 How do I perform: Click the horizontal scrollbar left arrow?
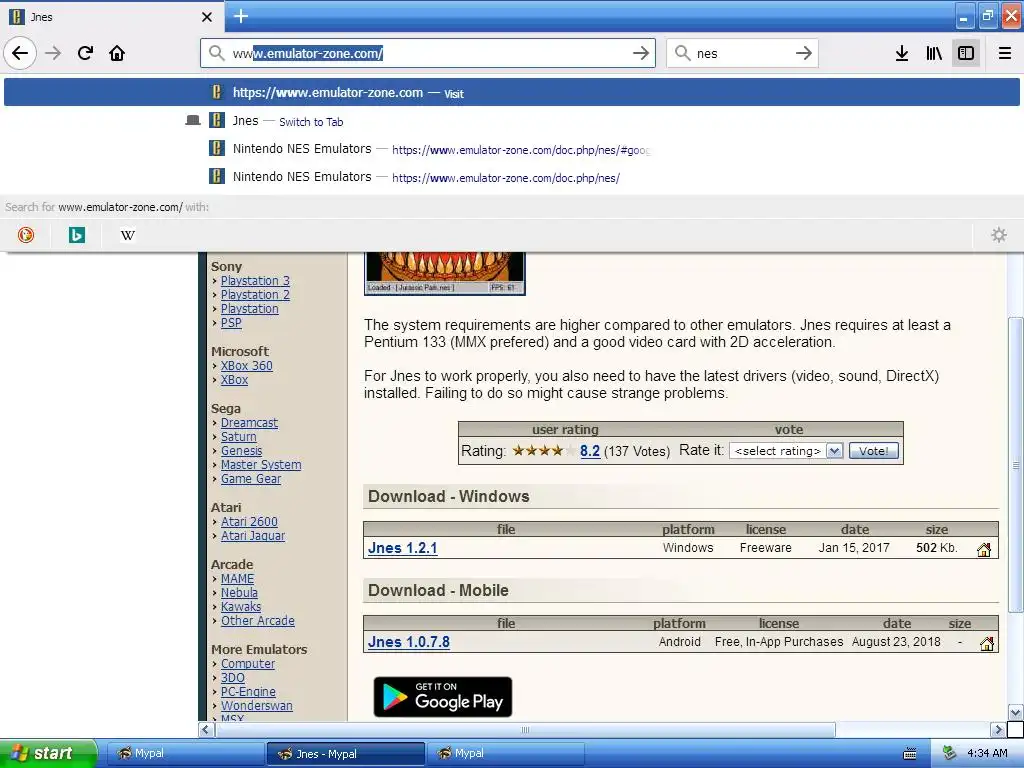[206, 729]
